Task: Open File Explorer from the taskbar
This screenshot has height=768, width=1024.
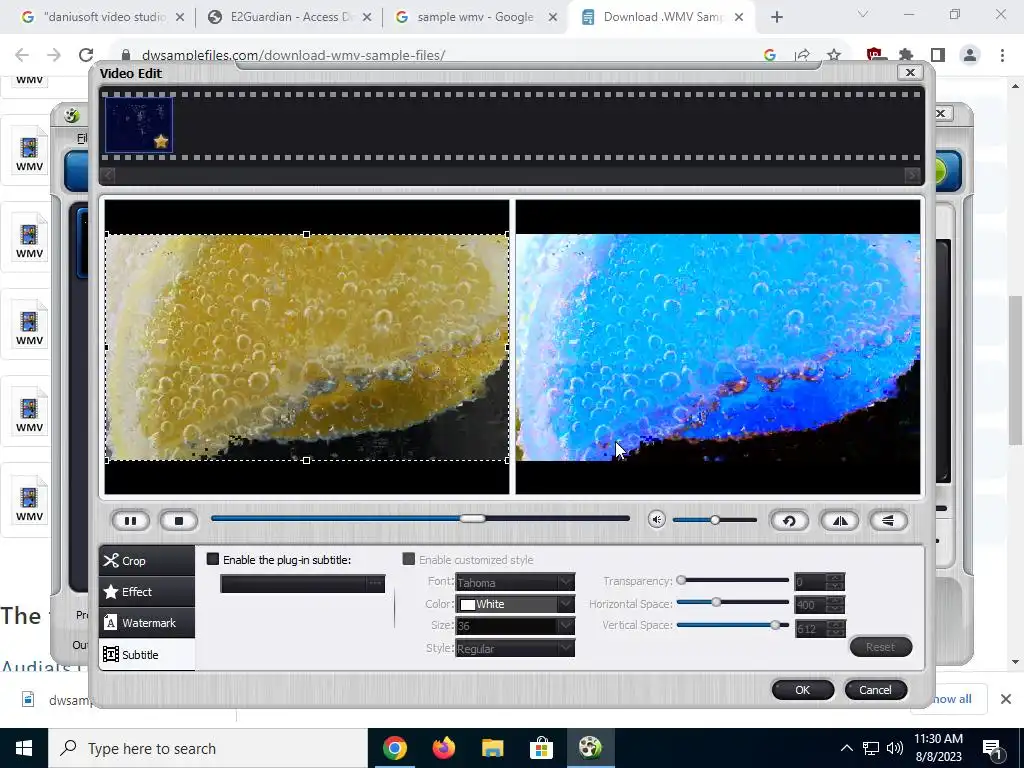Action: point(492,748)
